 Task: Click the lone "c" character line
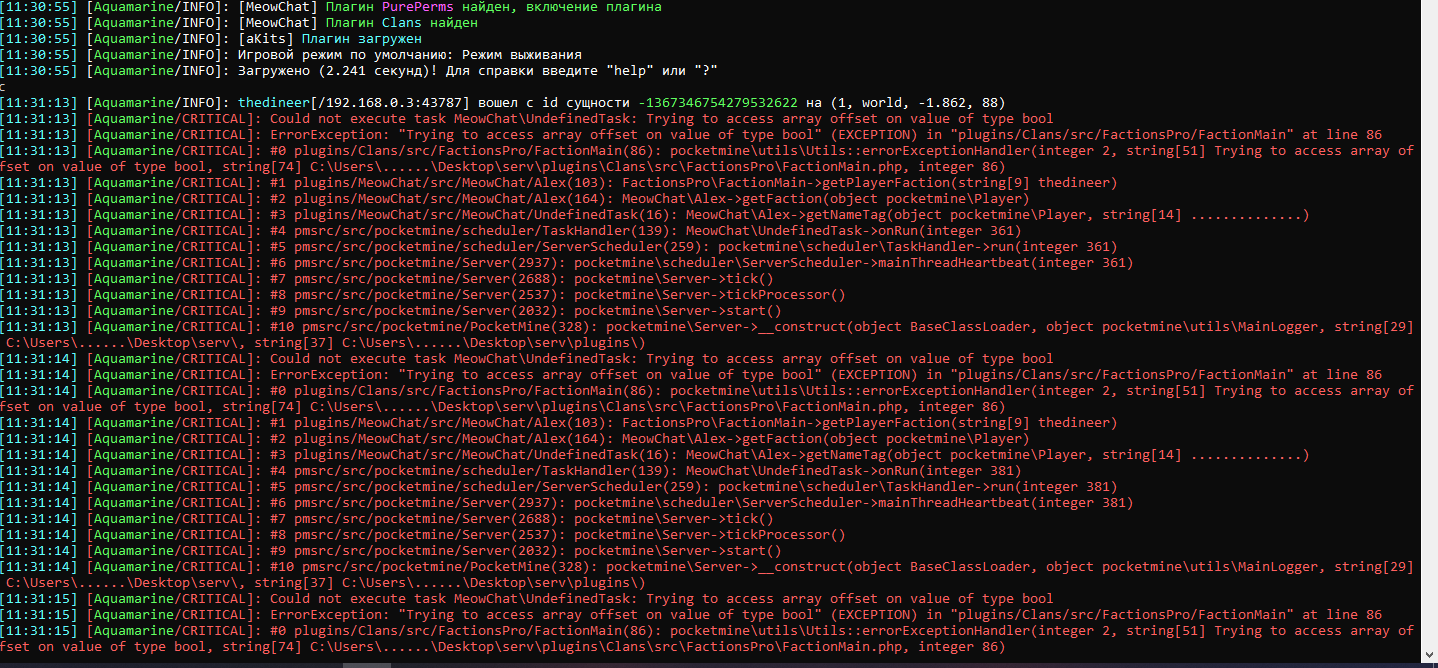click(4, 87)
